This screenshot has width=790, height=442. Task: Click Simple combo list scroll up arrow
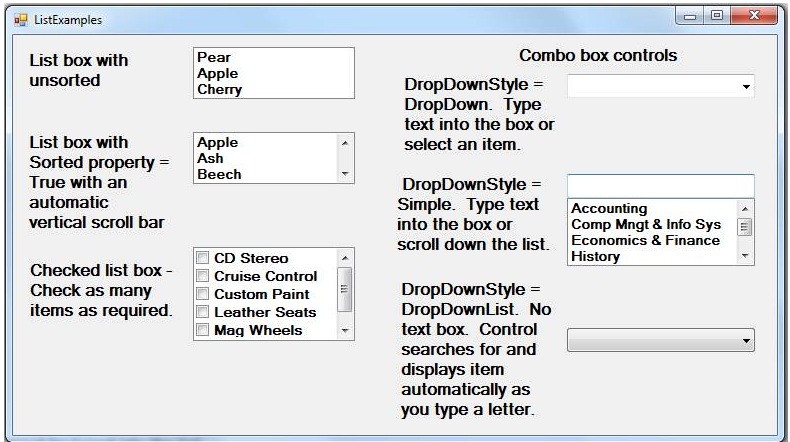pyautogui.click(x=745, y=209)
